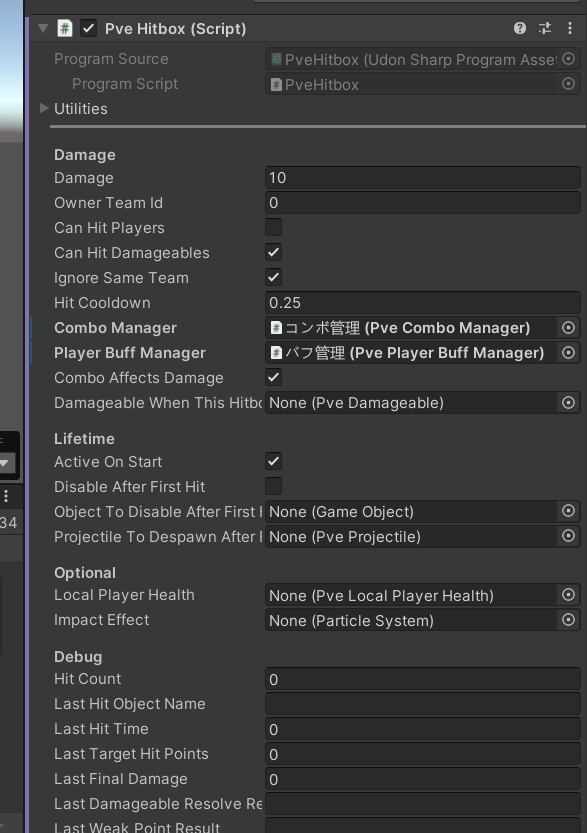Click the vertical dots in left panel
This screenshot has height=833, width=587.
(x=6, y=496)
